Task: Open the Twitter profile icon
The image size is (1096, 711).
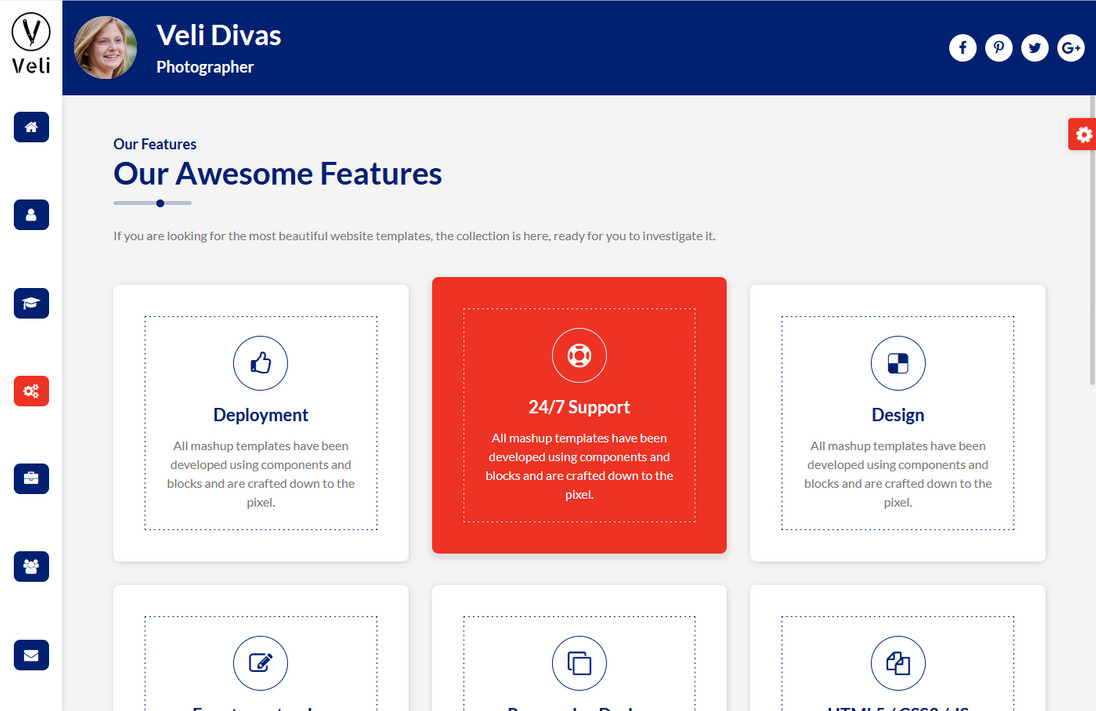Action: click(x=1034, y=48)
